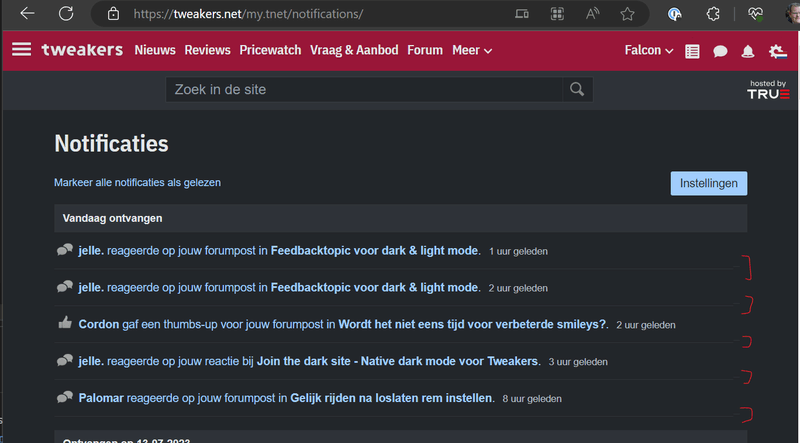800x443 pixels.
Task: Open the Vraag & Aanbod menu item
Action: [x=354, y=50]
